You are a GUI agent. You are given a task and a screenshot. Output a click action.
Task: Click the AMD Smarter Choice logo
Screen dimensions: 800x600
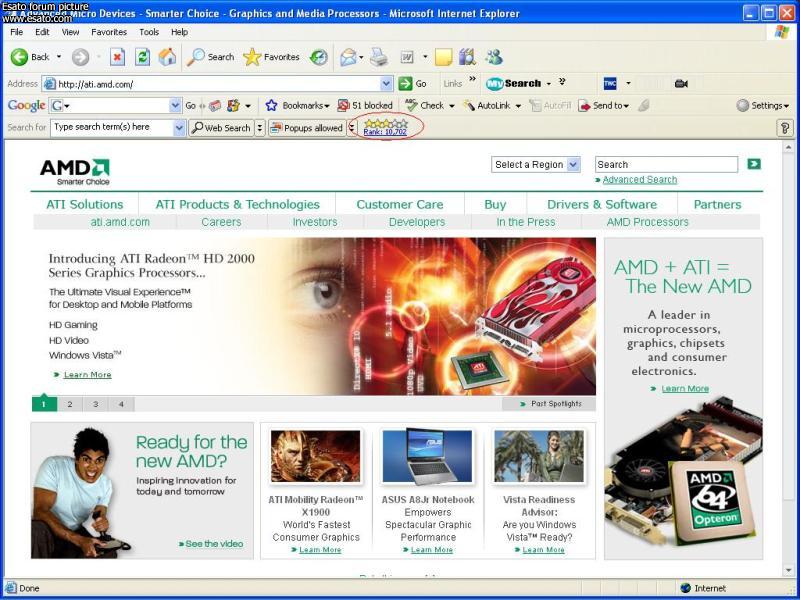[x=75, y=171]
